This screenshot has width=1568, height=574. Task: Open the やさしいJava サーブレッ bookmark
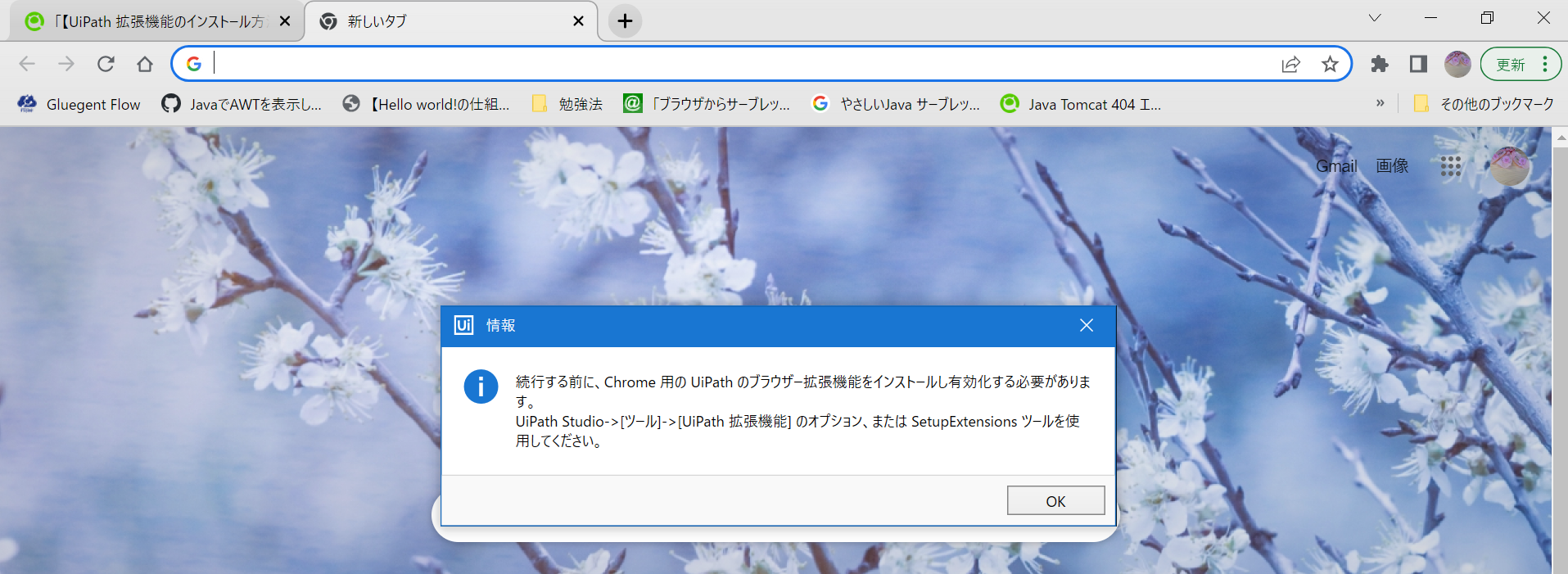896,104
